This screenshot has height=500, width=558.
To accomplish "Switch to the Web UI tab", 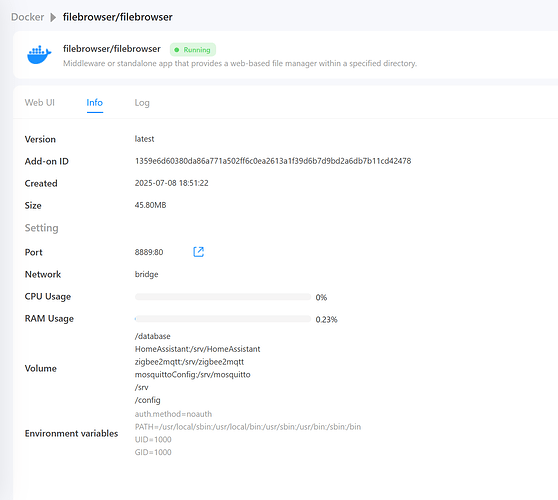I will [40, 102].
